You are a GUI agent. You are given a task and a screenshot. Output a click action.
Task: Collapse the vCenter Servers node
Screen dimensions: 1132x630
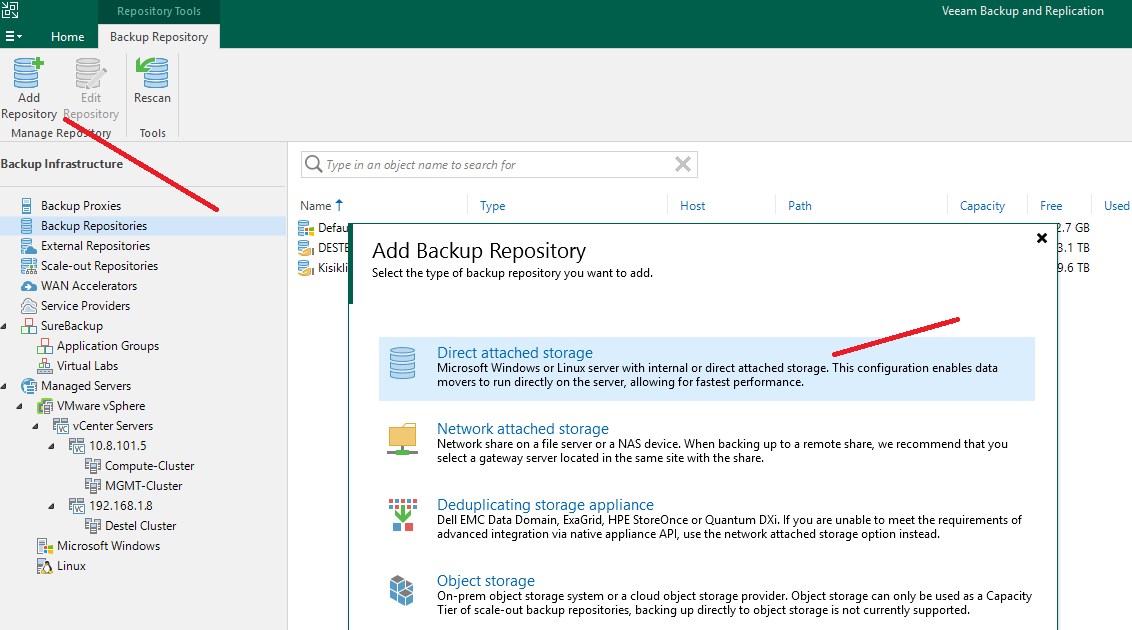35,426
